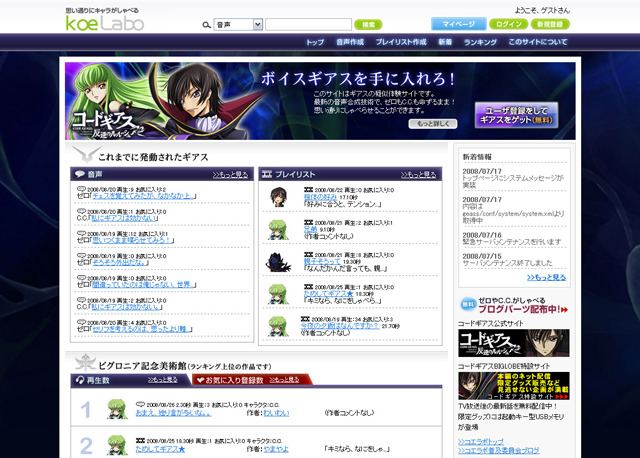Image resolution: width=640 pixels, height=458 pixels.
Task: Click the 2008/07/16 緊急サーバメンテナンス news entry
Action: click(x=513, y=239)
